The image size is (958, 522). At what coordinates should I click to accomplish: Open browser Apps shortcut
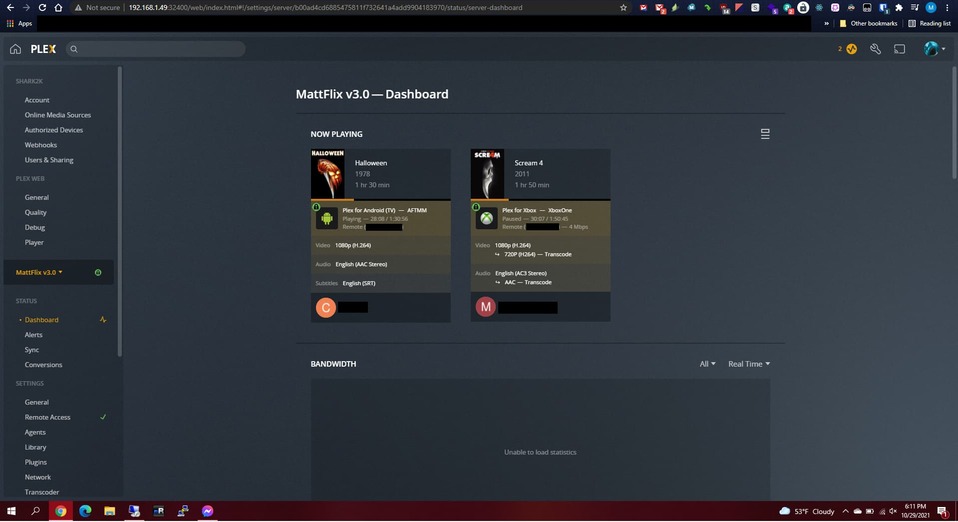pyautogui.click(x=19, y=23)
